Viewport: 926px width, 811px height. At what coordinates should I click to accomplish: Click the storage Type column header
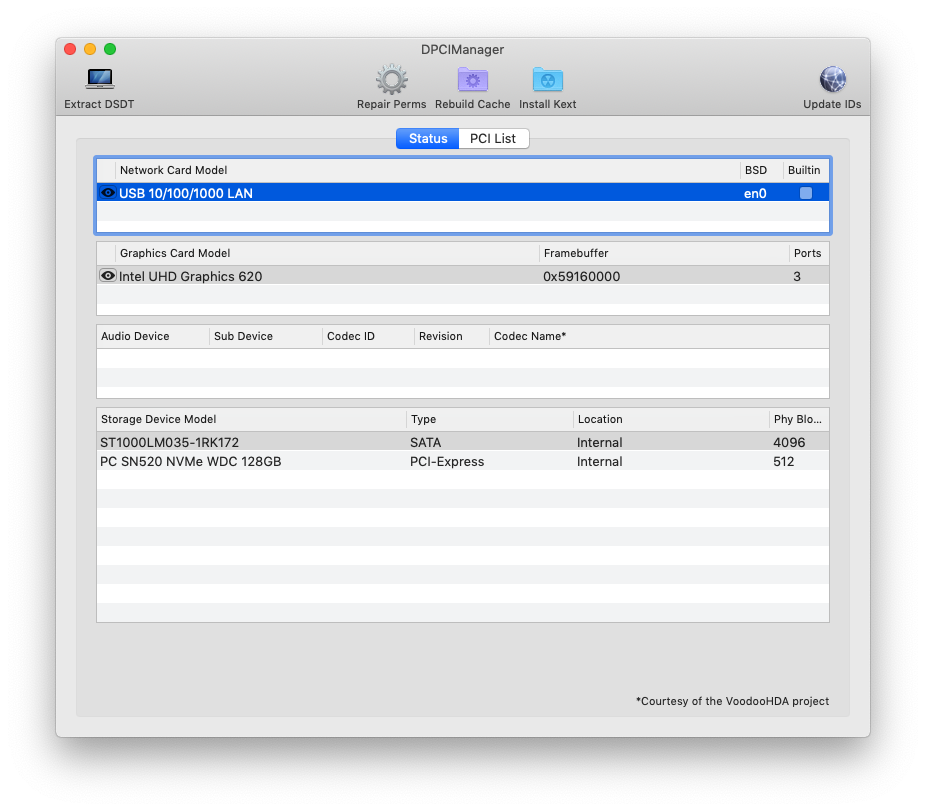490,419
